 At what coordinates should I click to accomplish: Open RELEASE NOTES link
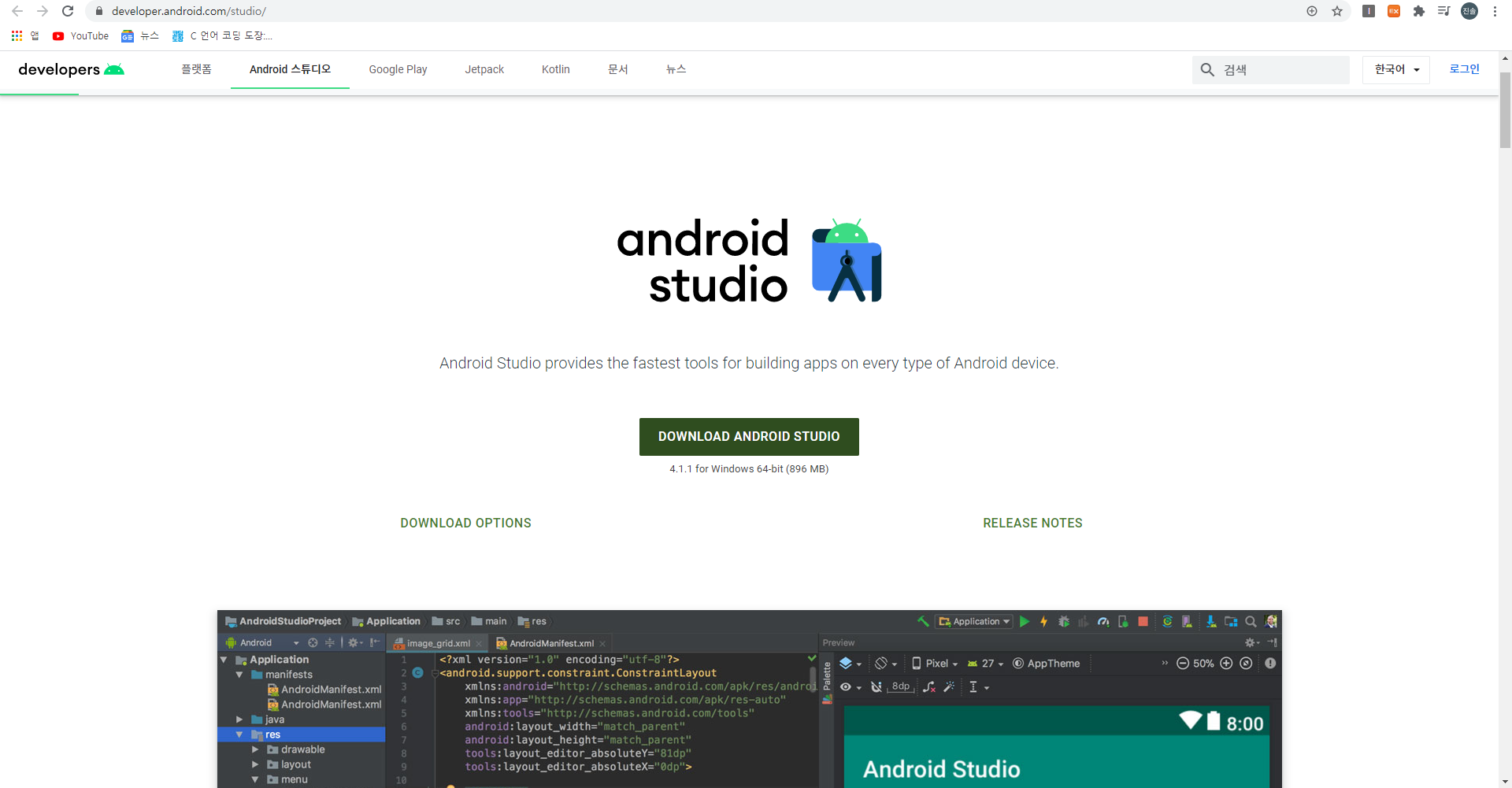tap(1032, 523)
